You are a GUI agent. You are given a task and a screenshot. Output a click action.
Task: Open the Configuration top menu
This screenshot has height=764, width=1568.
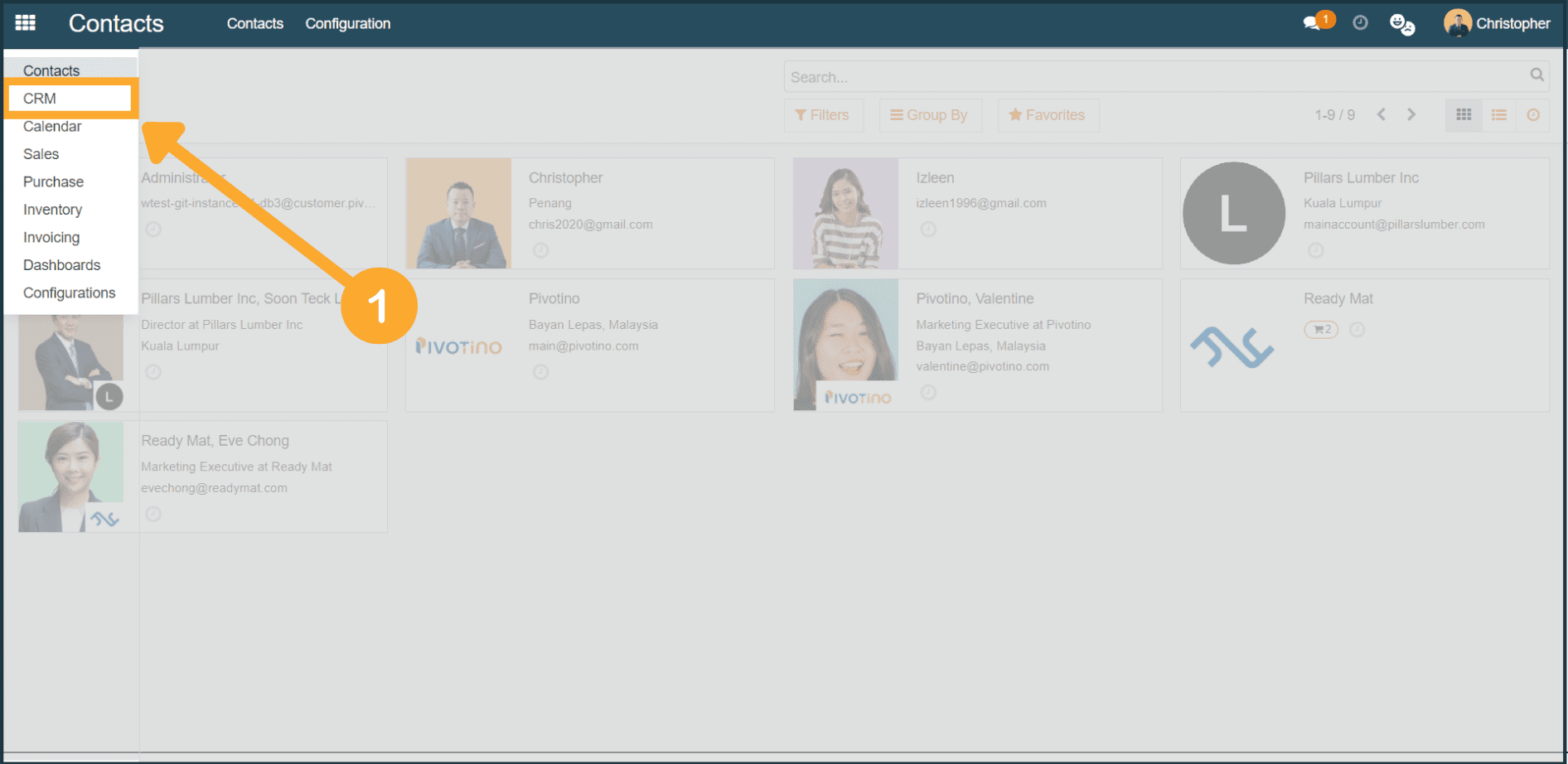[x=347, y=23]
